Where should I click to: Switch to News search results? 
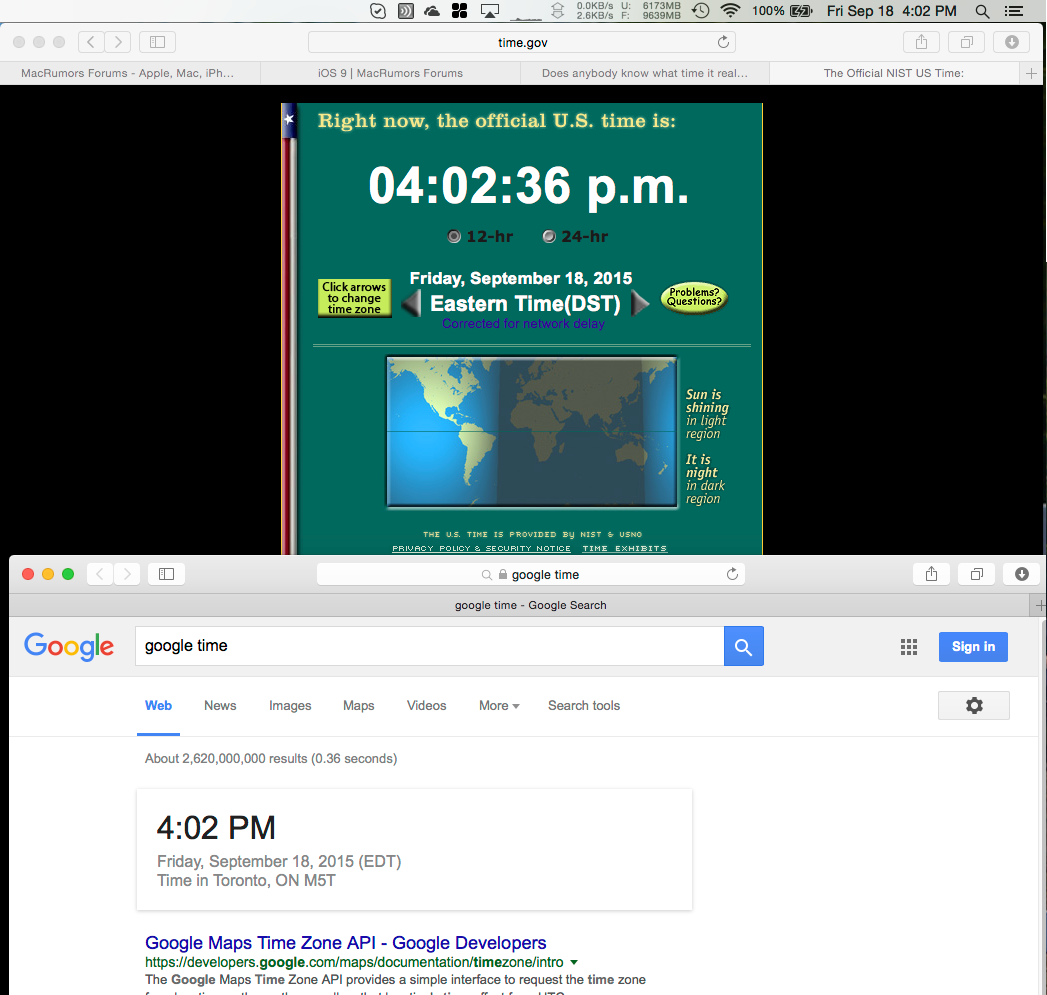click(220, 705)
